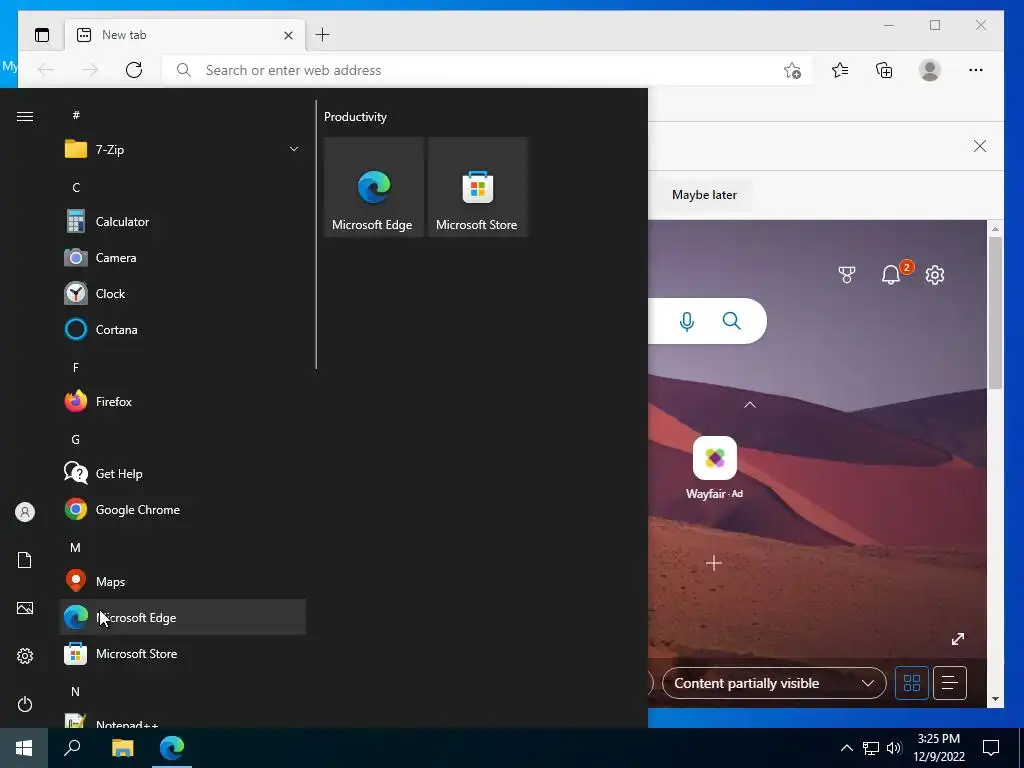This screenshot has height=768, width=1024.
Task: Open network icon in system tray
Action: point(871,748)
